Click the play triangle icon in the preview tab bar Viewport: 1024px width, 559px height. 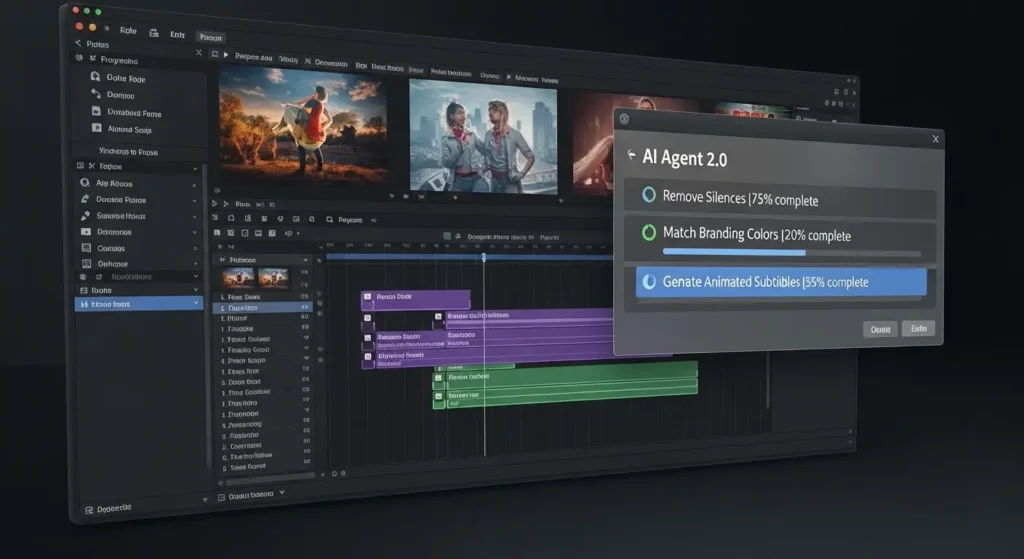click(227, 56)
